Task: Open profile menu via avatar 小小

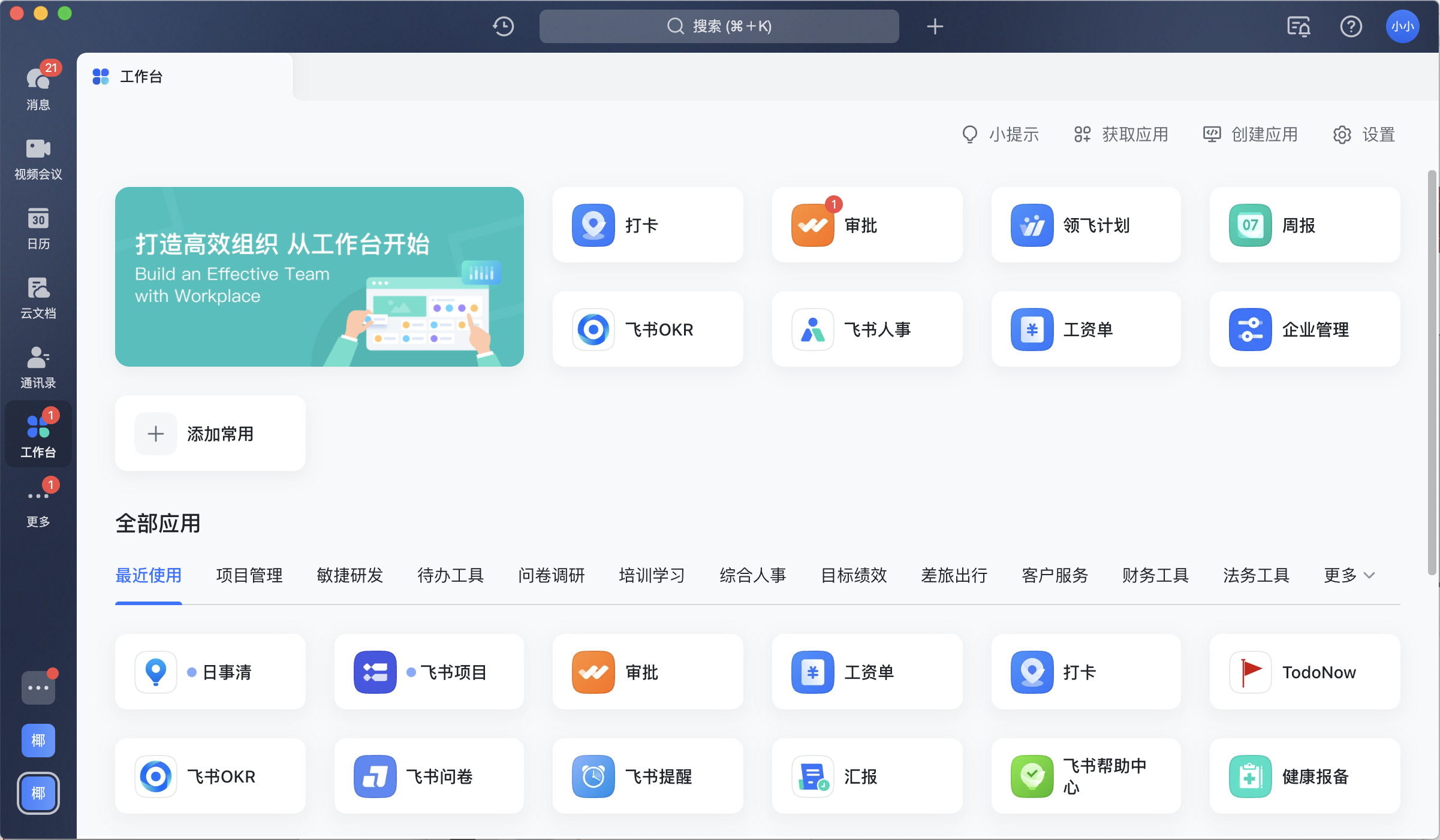Action: (1402, 26)
